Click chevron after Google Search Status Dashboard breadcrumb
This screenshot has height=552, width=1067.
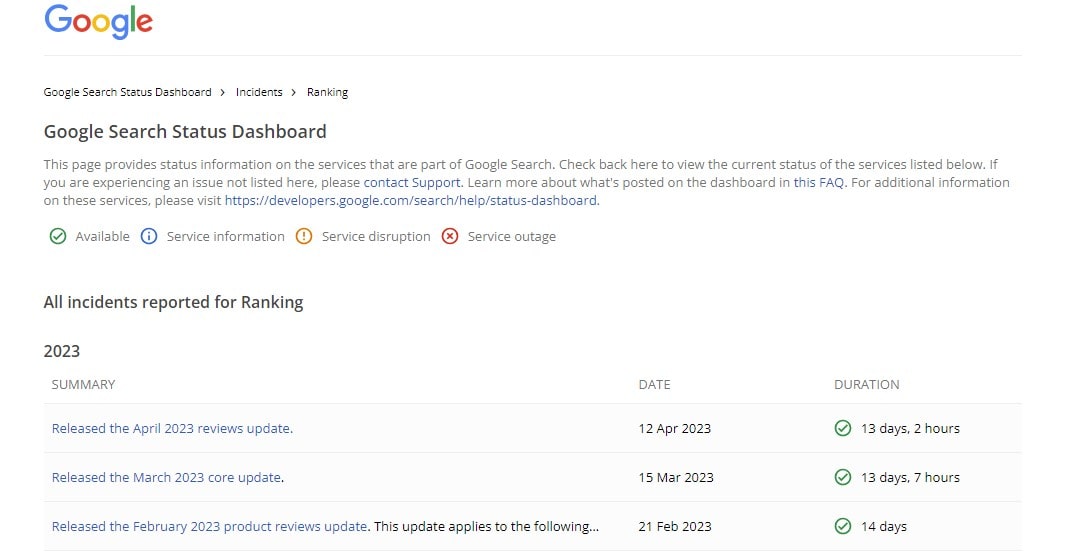point(223,93)
